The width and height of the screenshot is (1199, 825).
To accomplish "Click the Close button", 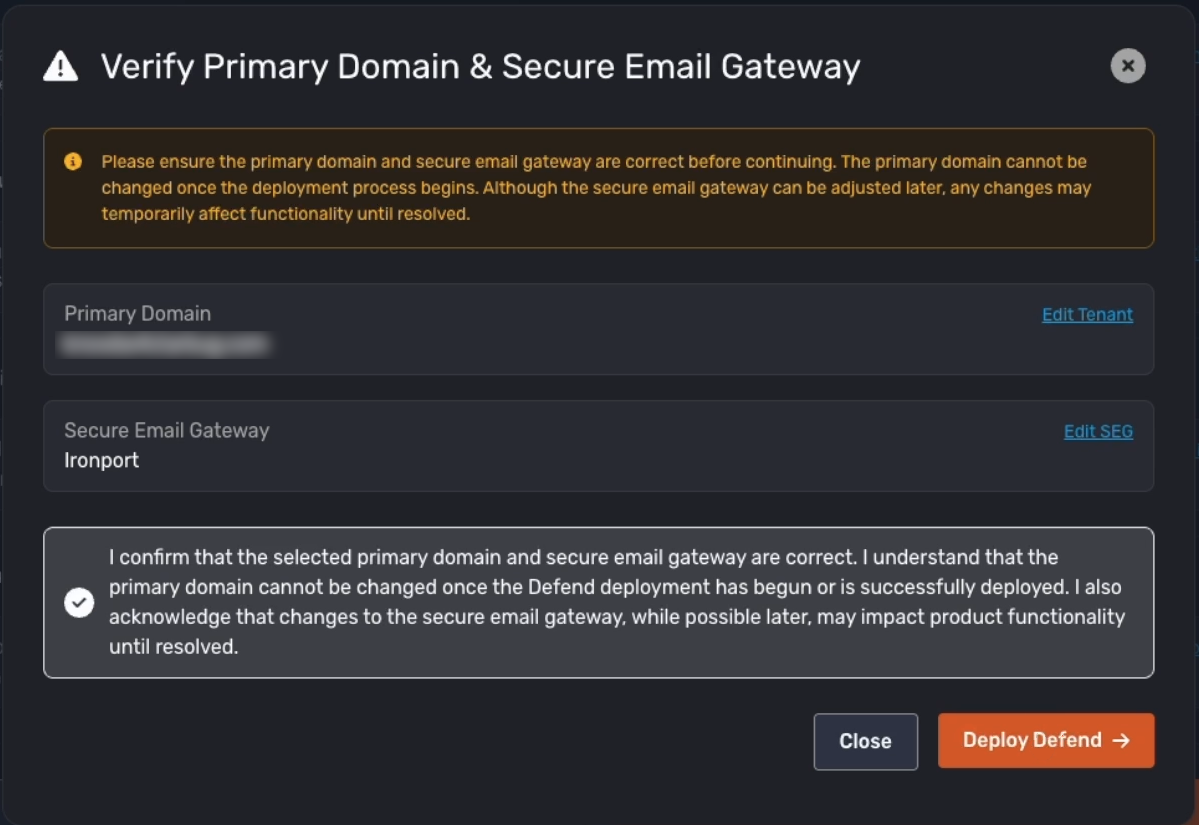I will point(865,741).
